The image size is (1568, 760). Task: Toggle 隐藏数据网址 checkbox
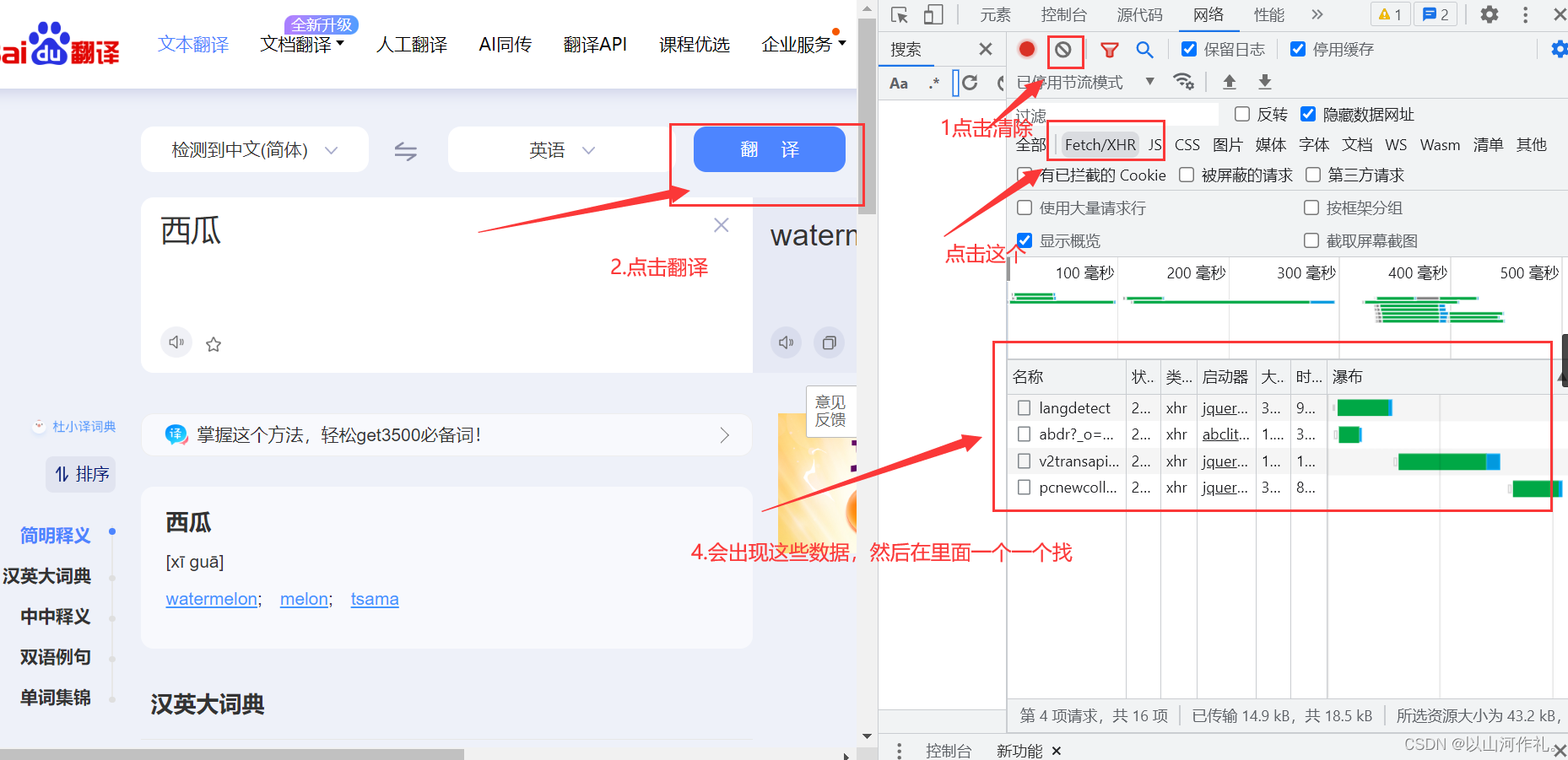(1308, 114)
